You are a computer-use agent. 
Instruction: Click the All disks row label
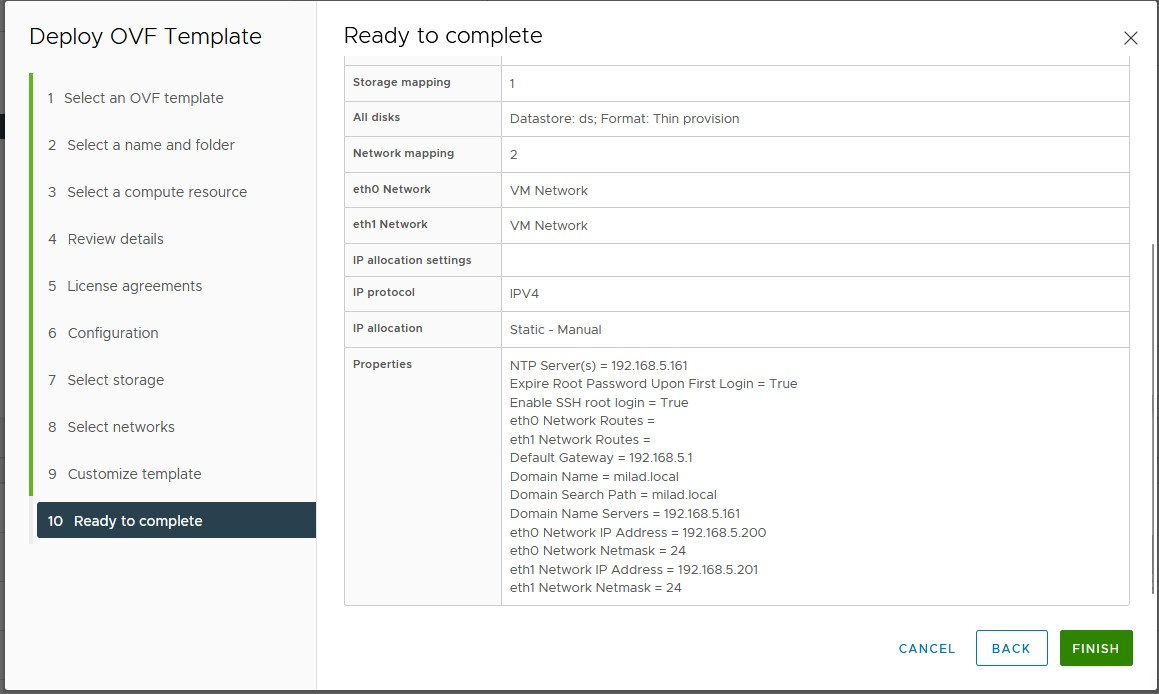(376, 117)
